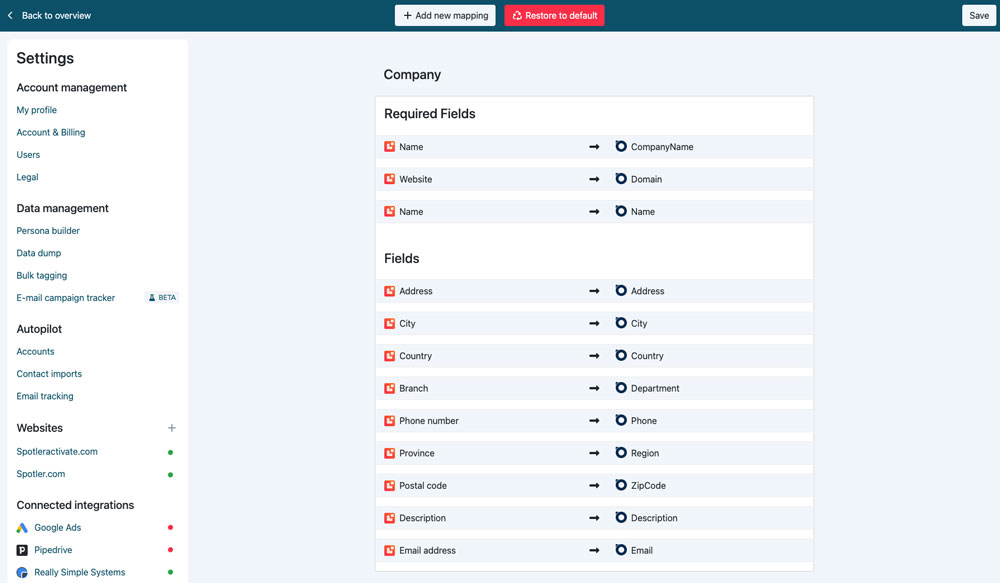1000x583 pixels.
Task: Click the green status dot for Spotleractivate.com
Action: 170,452
